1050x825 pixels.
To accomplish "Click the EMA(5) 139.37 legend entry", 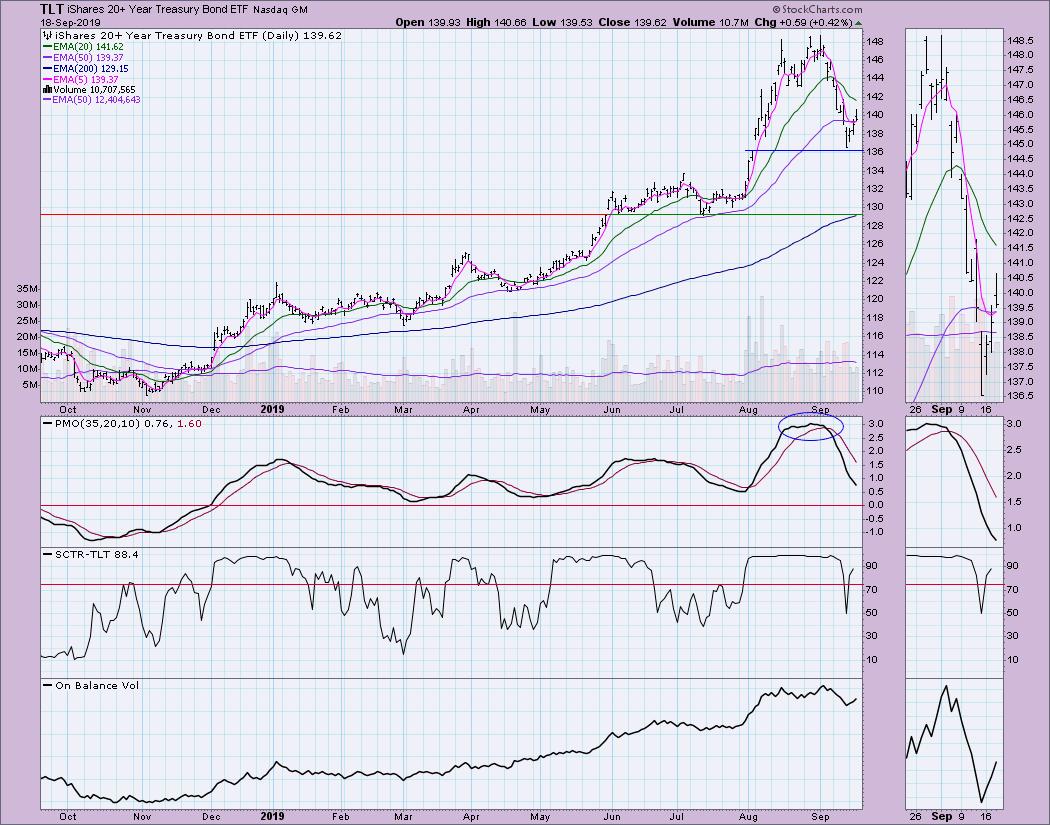I will click(85, 79).
